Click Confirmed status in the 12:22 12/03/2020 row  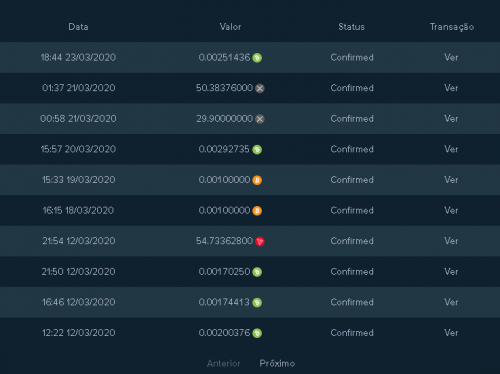tap(352, 333)
